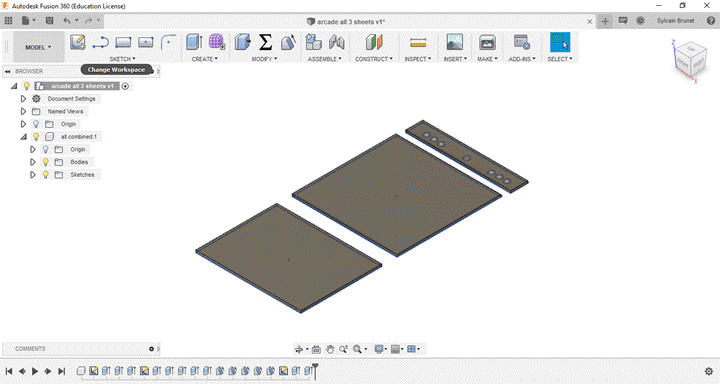This screenshot has height=384, width=720.
Task: Undo the last action
Action: (67, 21)
